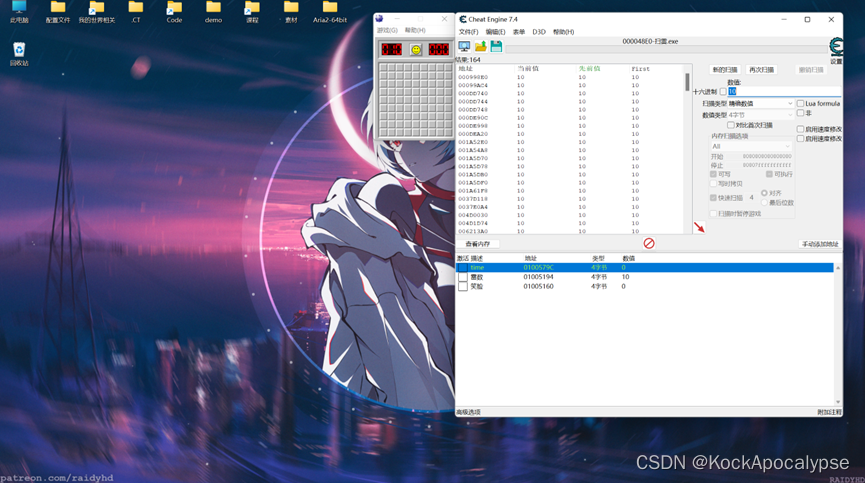Close the Minesweeper window
Image resolution: width=865 pixels, height=483 pixels.
(444, 19)
